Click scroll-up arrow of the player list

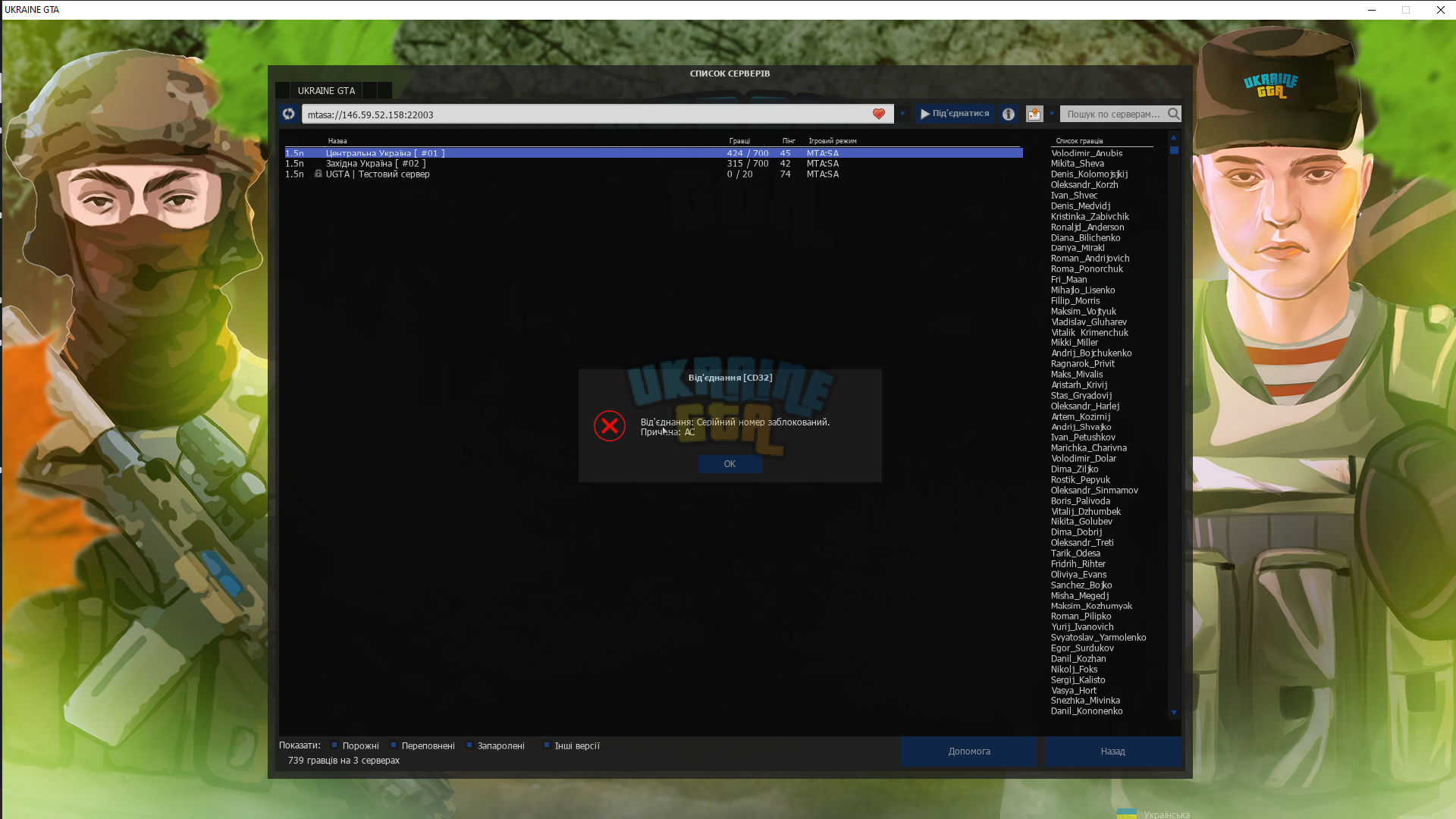click(1174, 137)
